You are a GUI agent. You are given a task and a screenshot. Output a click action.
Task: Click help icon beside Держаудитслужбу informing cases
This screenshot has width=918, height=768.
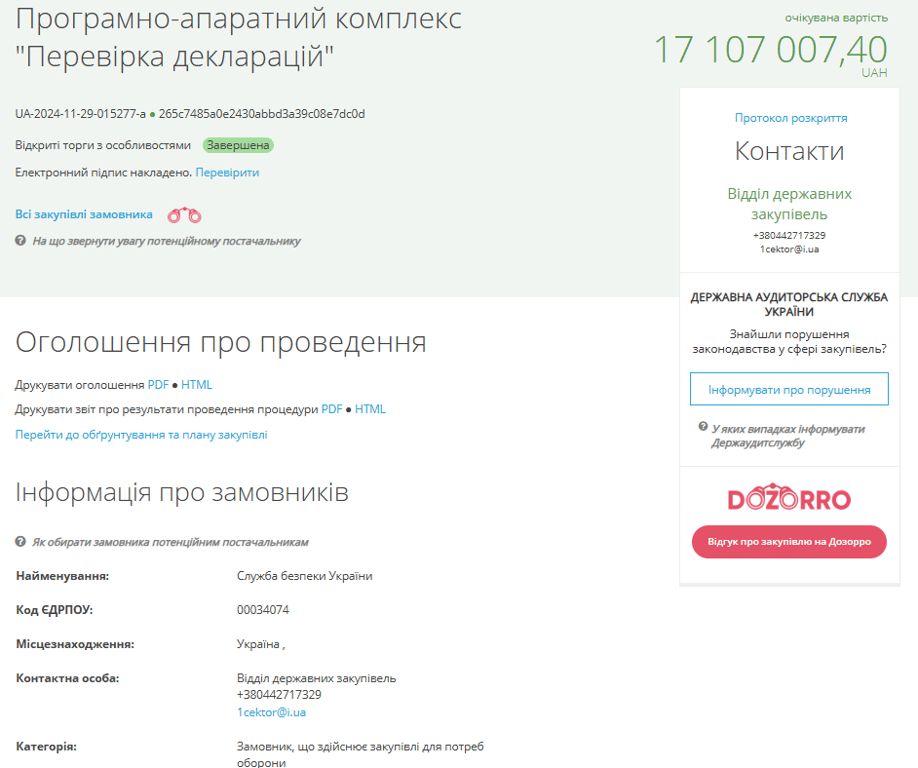[x=703, y=428]
